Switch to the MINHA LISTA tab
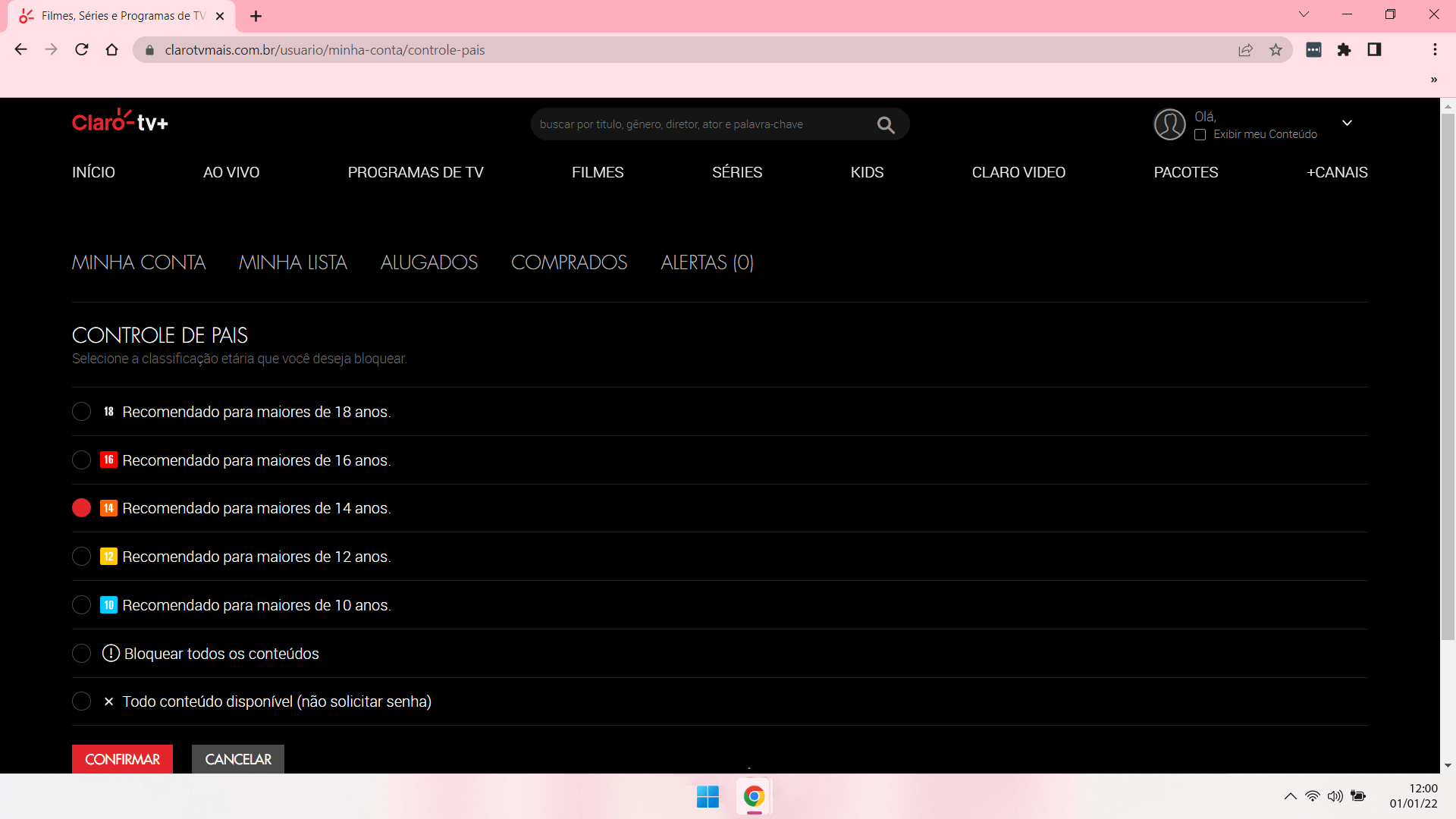1456x819 pixels. 293,262
